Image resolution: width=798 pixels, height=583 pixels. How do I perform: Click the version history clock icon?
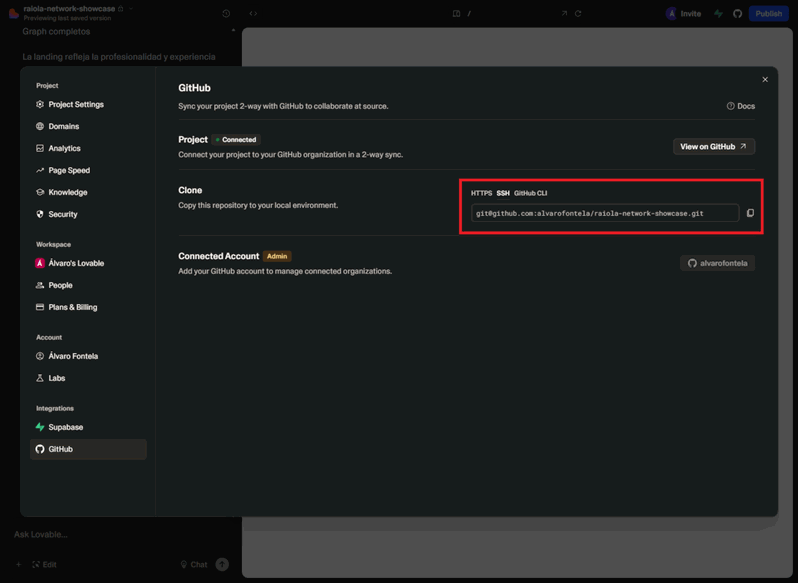coord(226,14)
